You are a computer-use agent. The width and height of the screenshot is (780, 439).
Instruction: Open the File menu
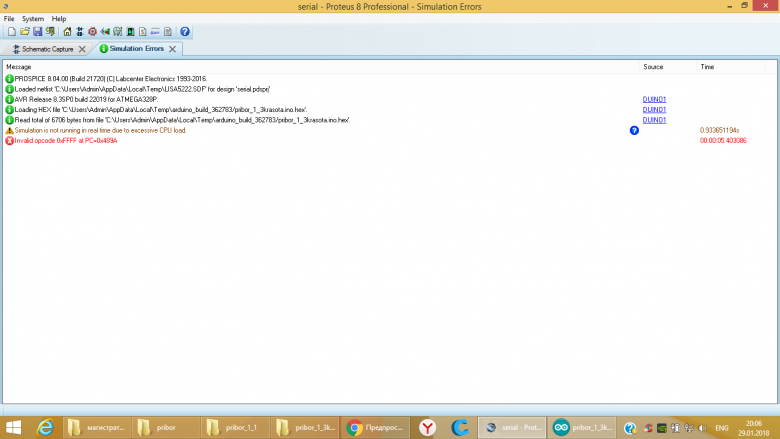(x=9, y=19)
